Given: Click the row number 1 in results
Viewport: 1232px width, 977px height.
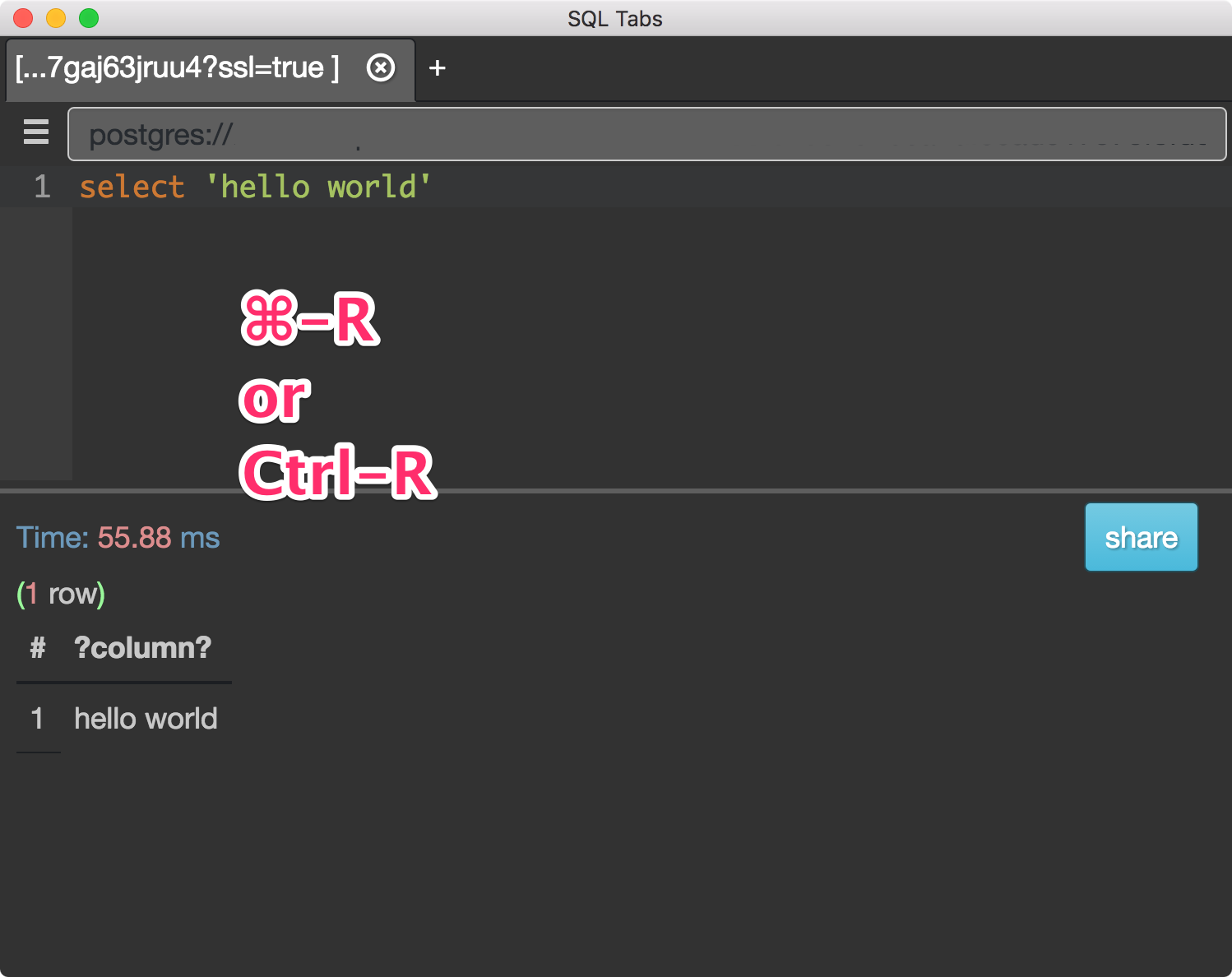Looking at the screenshot, I should pos(38,718).
